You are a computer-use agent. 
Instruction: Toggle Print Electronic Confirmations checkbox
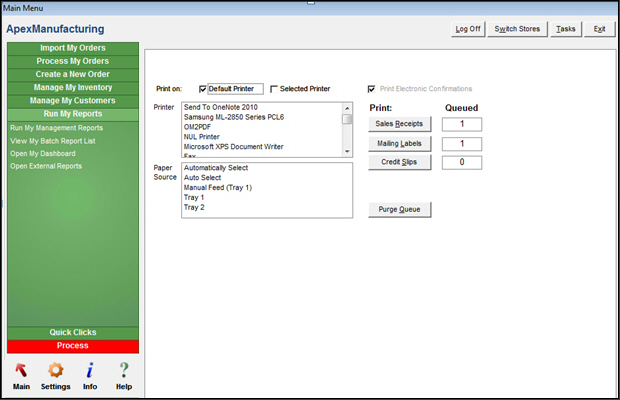pos(373,89)
